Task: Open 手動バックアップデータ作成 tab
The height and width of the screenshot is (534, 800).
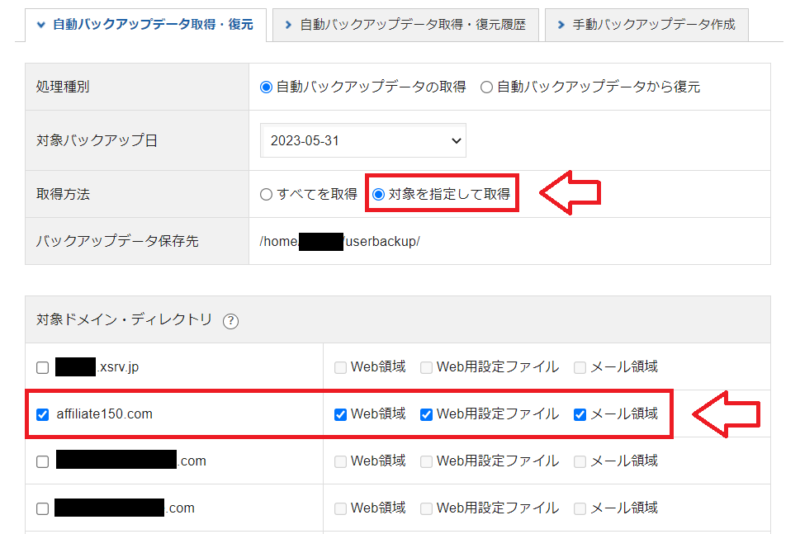Action: [x=647, y=24]
